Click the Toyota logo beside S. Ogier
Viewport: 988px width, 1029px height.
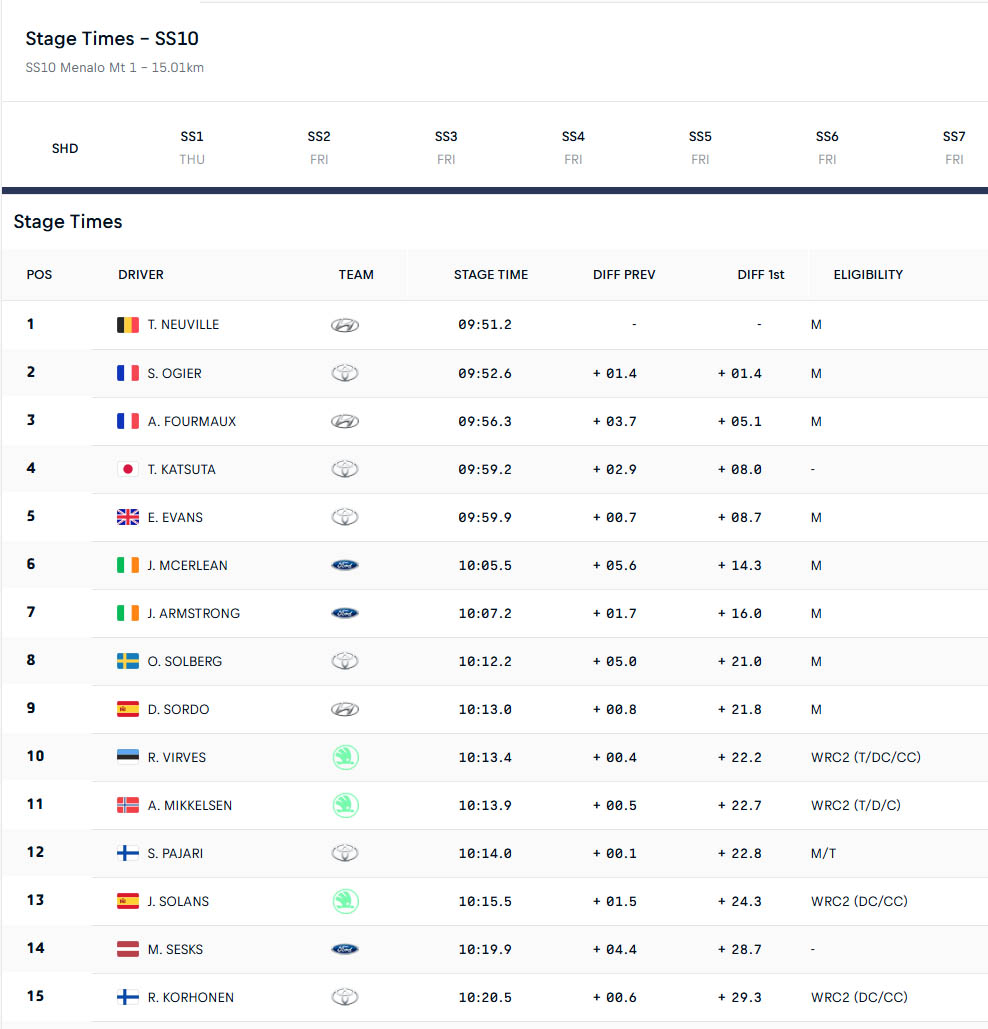click(x=344, y=373)
